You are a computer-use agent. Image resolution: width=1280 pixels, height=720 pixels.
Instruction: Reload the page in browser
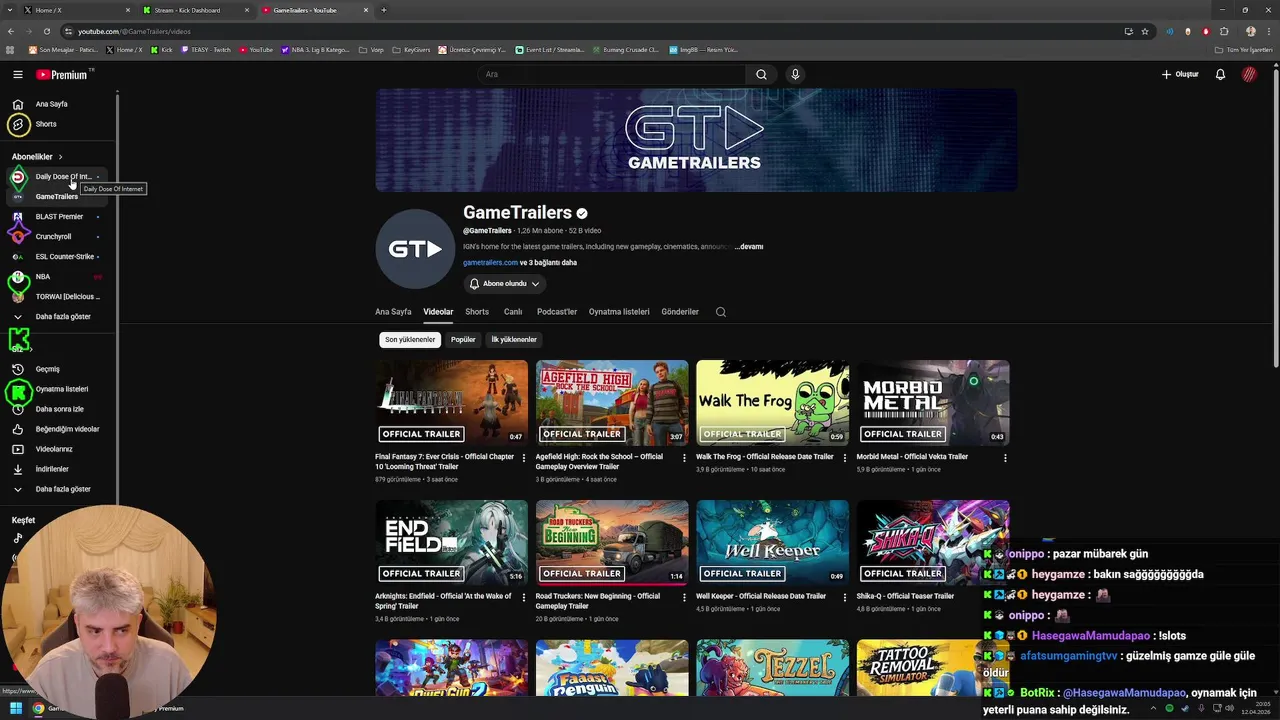pyautogui.click(x=46, y=31)
